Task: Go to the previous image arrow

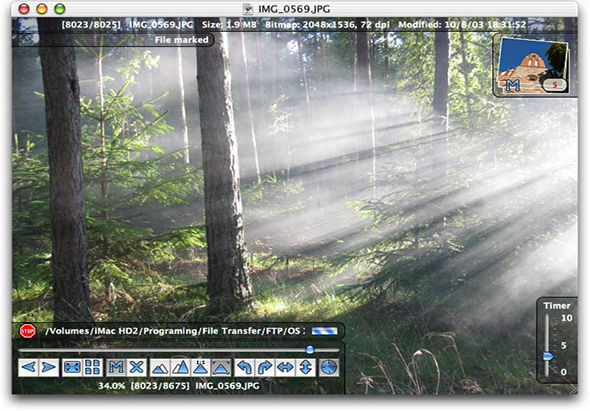Action: click(x=29, y=367)
